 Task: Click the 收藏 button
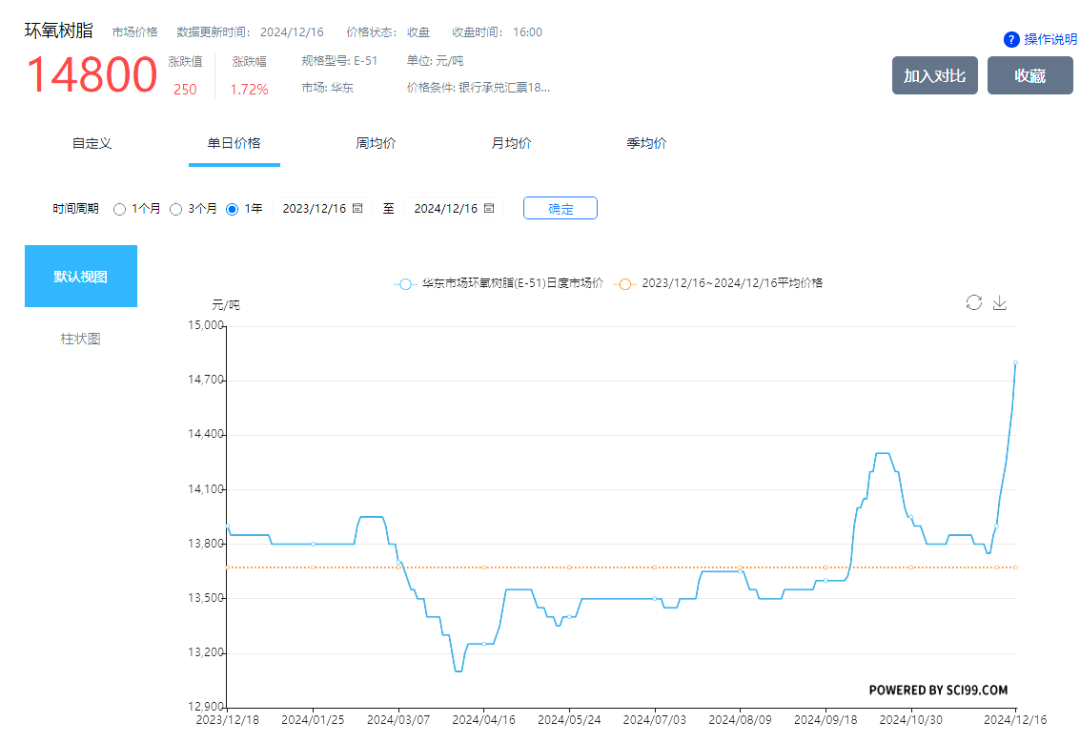click(x=1030, y=76)
